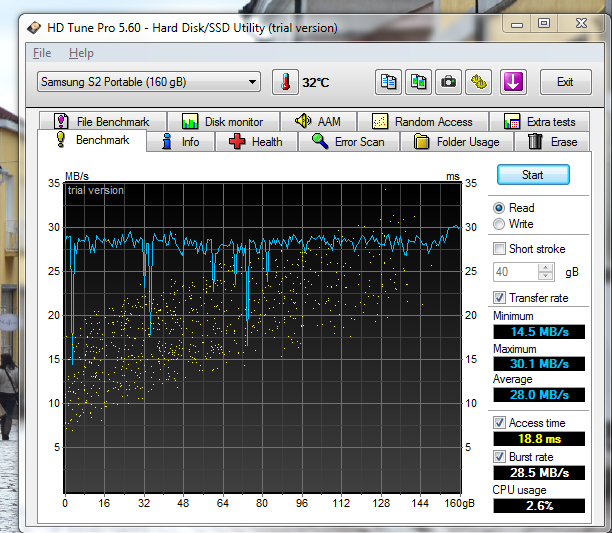This screenshot has width=612, height=533.
Task: Open options via wrench icon
Action: (x=479, y=82)
